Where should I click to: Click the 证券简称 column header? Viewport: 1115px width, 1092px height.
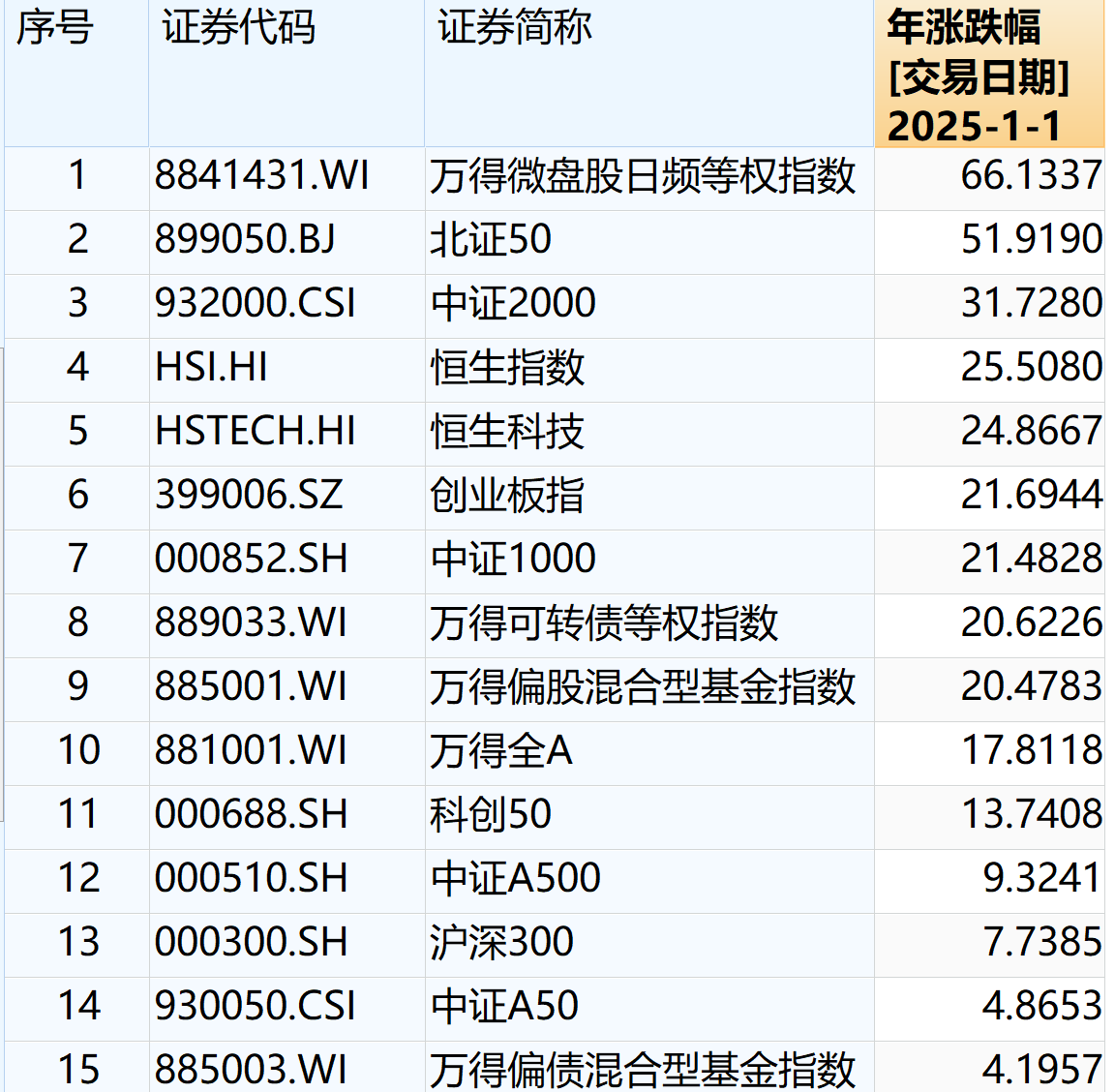(x=649, y=74)
